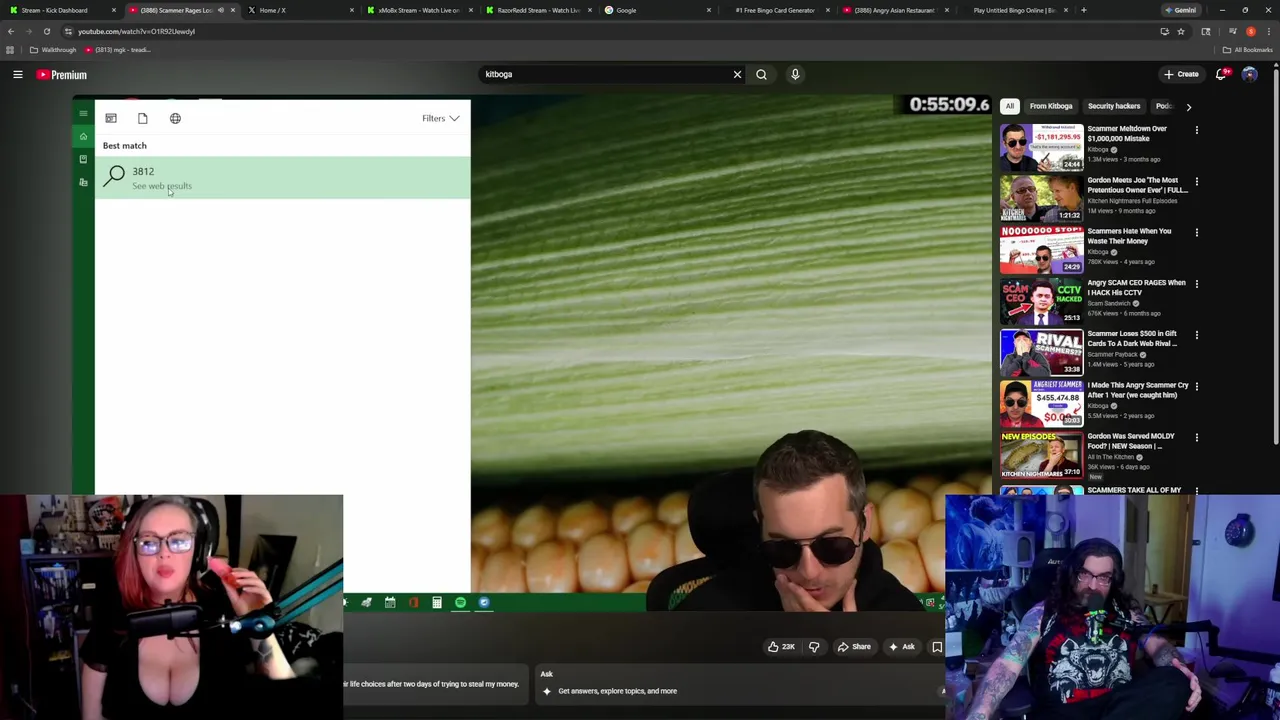
Task: Dislike the current video
Action: (814, 647)
